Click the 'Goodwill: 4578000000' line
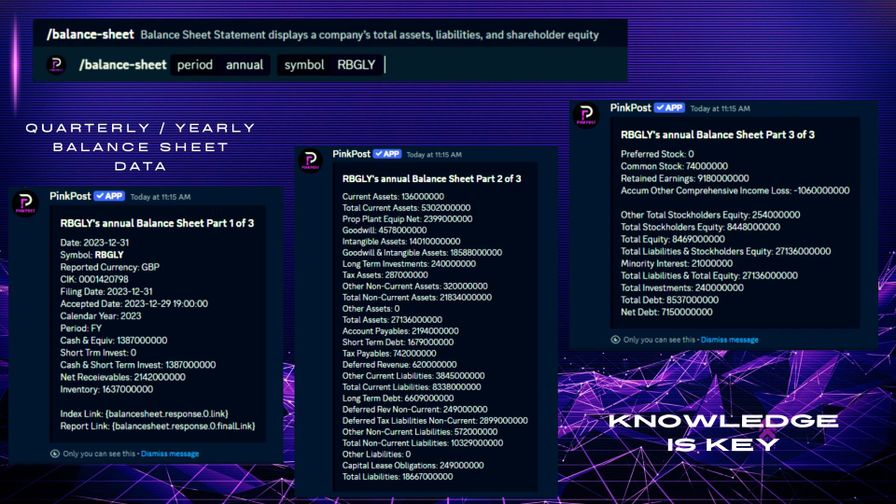This screenshot has width=896, height=504. [384, 230]
